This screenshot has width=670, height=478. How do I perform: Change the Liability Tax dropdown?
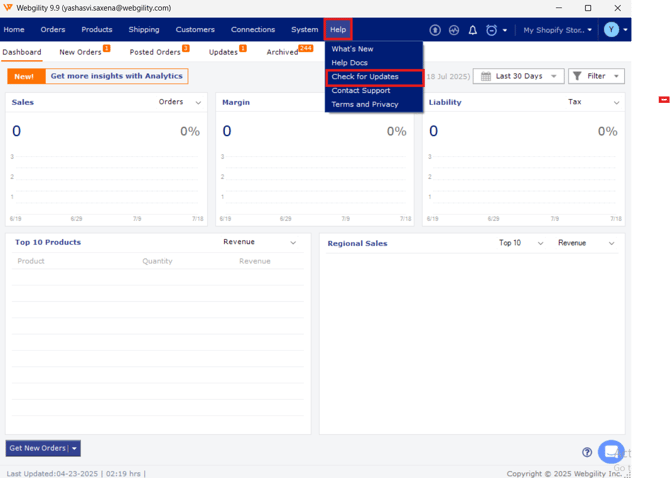[x=595, y=102]
